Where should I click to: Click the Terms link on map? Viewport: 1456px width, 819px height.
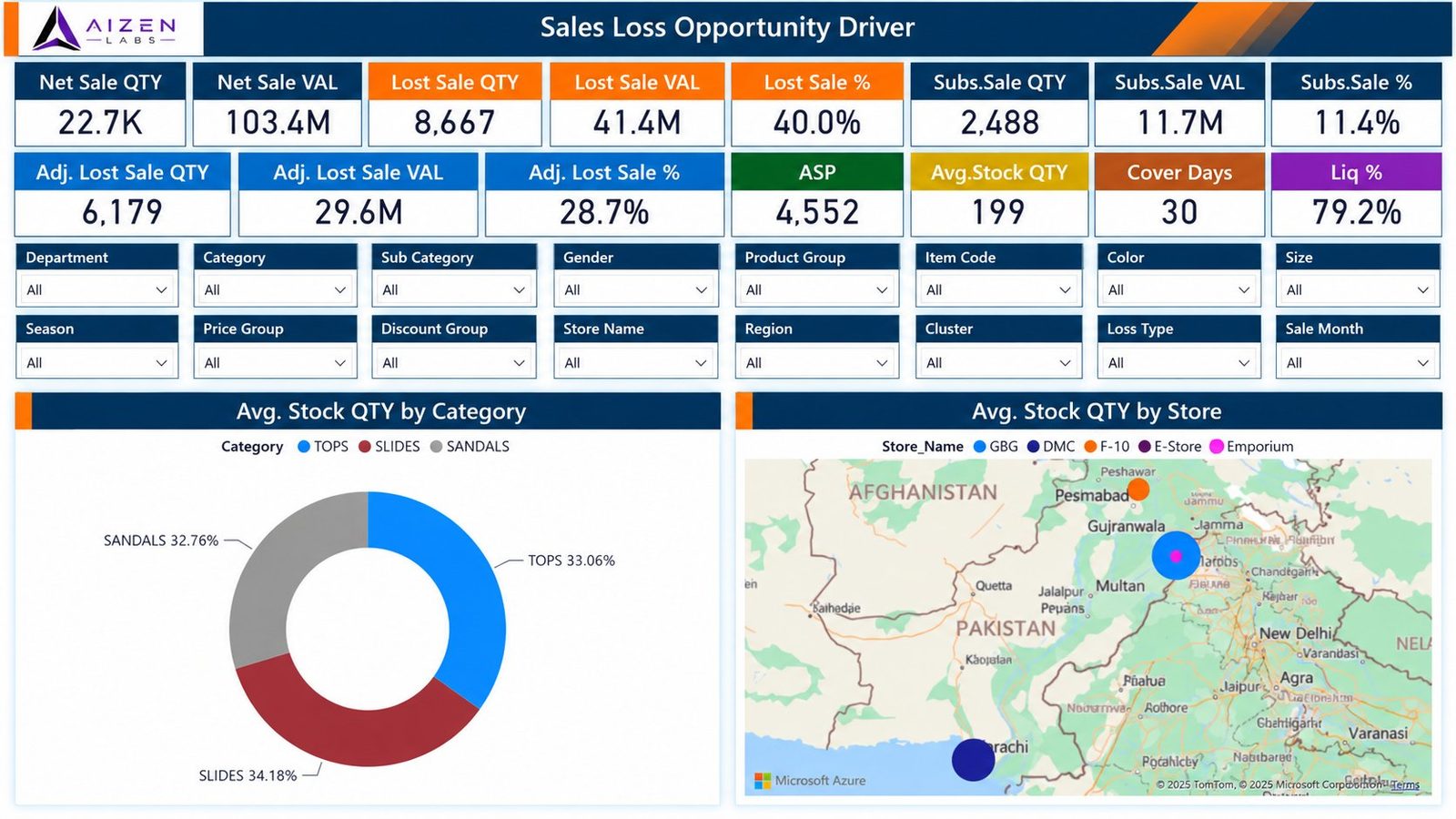1405,784
